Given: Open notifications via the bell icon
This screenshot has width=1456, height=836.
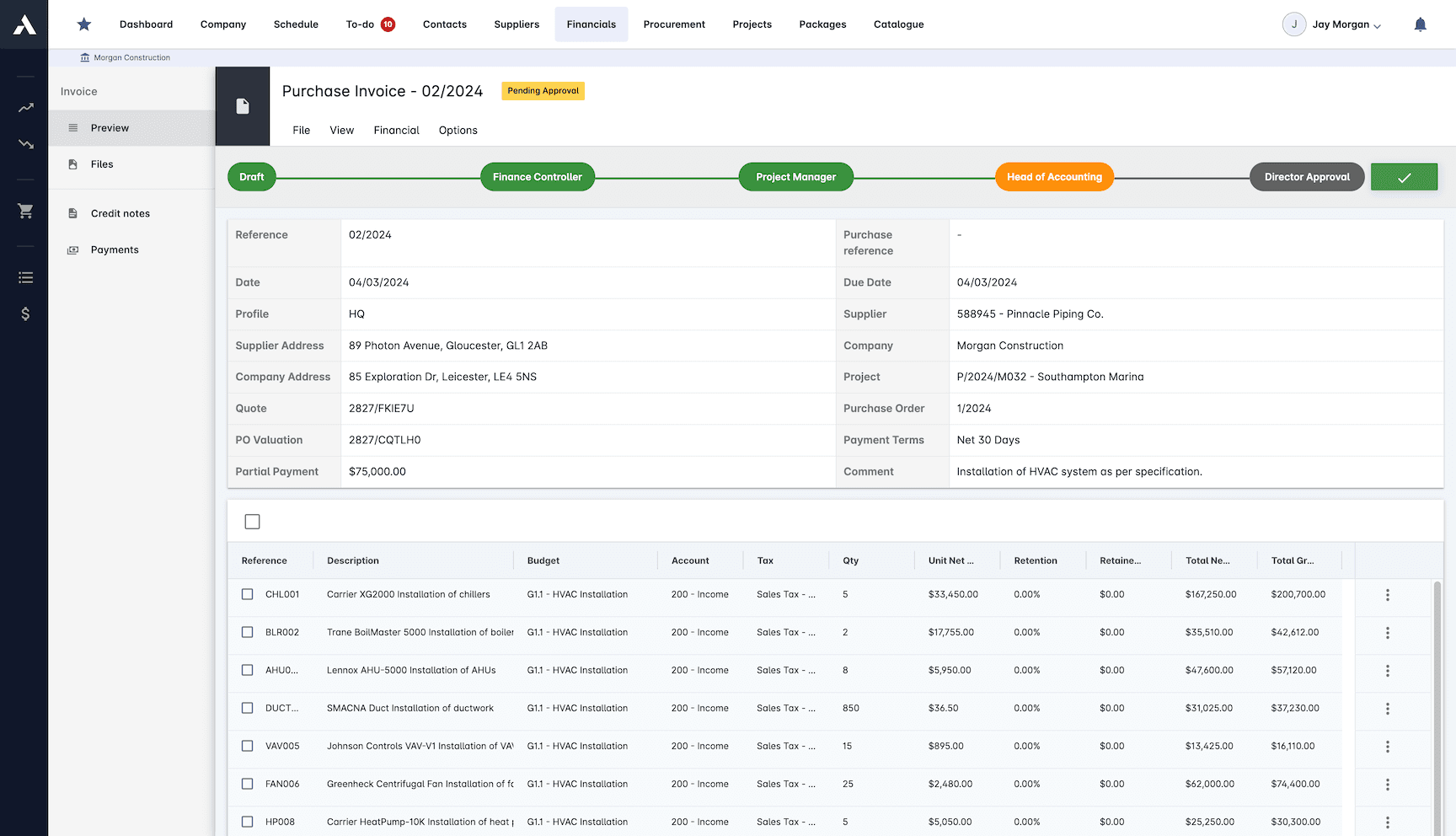Looking at the screenshot, I should pyautogui.click(x=1420, y=24).
